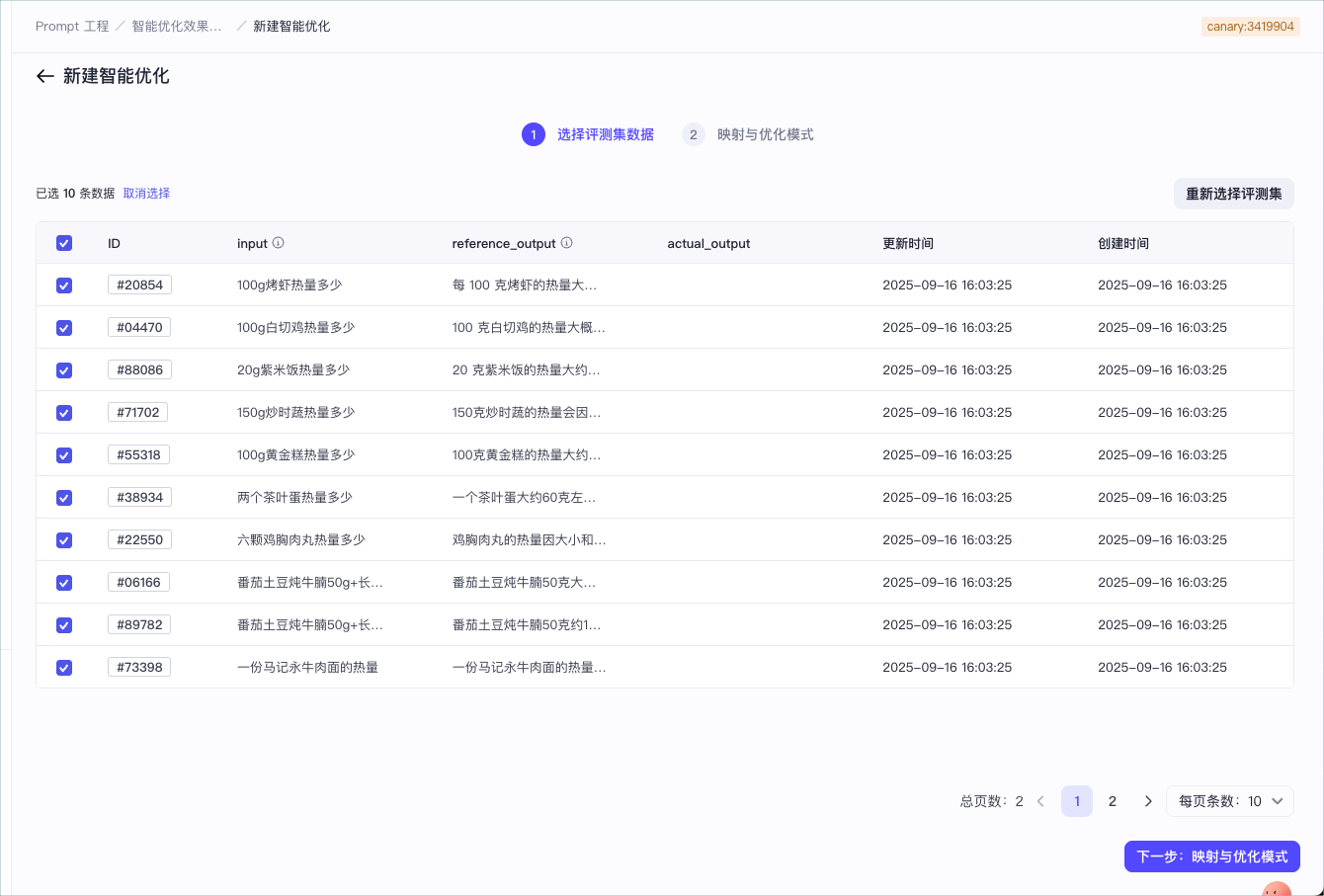Viewport: 1324px width, 896px height.
Task: Click the 已选 10 条数据 count text
Action: point(75,194)
